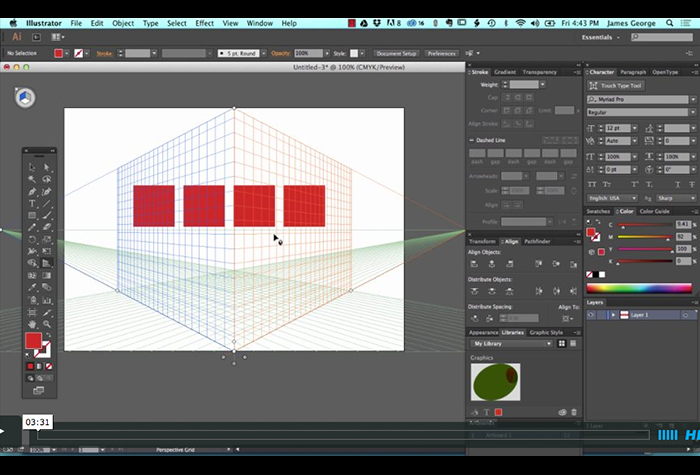Open the Effect menu
The image size is (700, 475).
pyautogui.click(x=204, y=22)
